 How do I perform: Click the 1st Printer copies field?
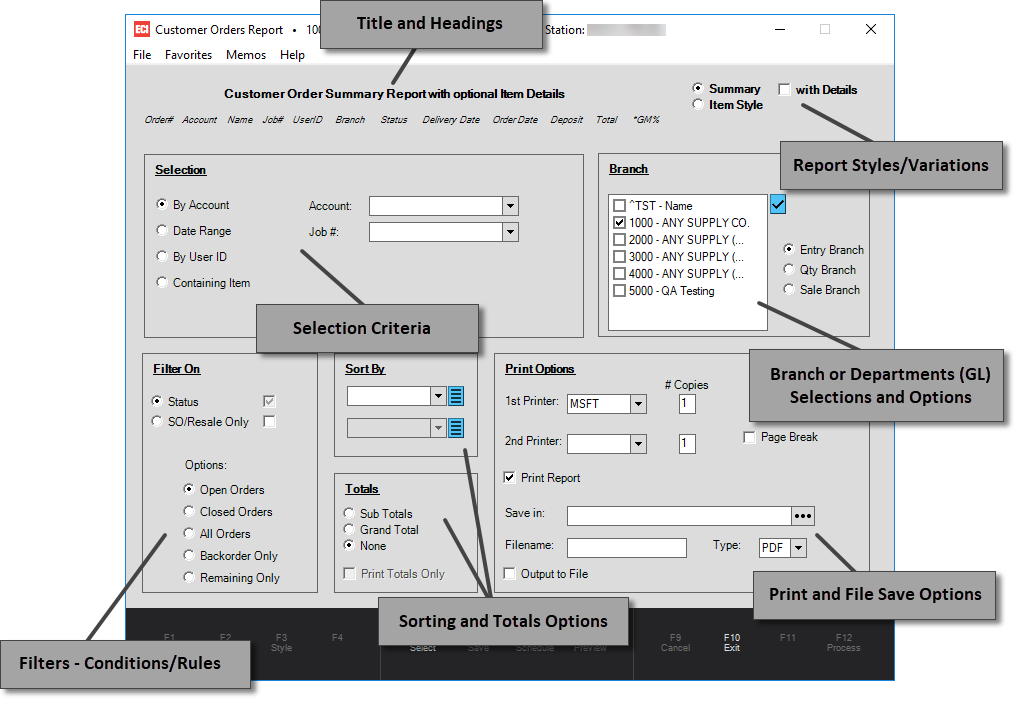pyautogui.click(x=687, y=404)
